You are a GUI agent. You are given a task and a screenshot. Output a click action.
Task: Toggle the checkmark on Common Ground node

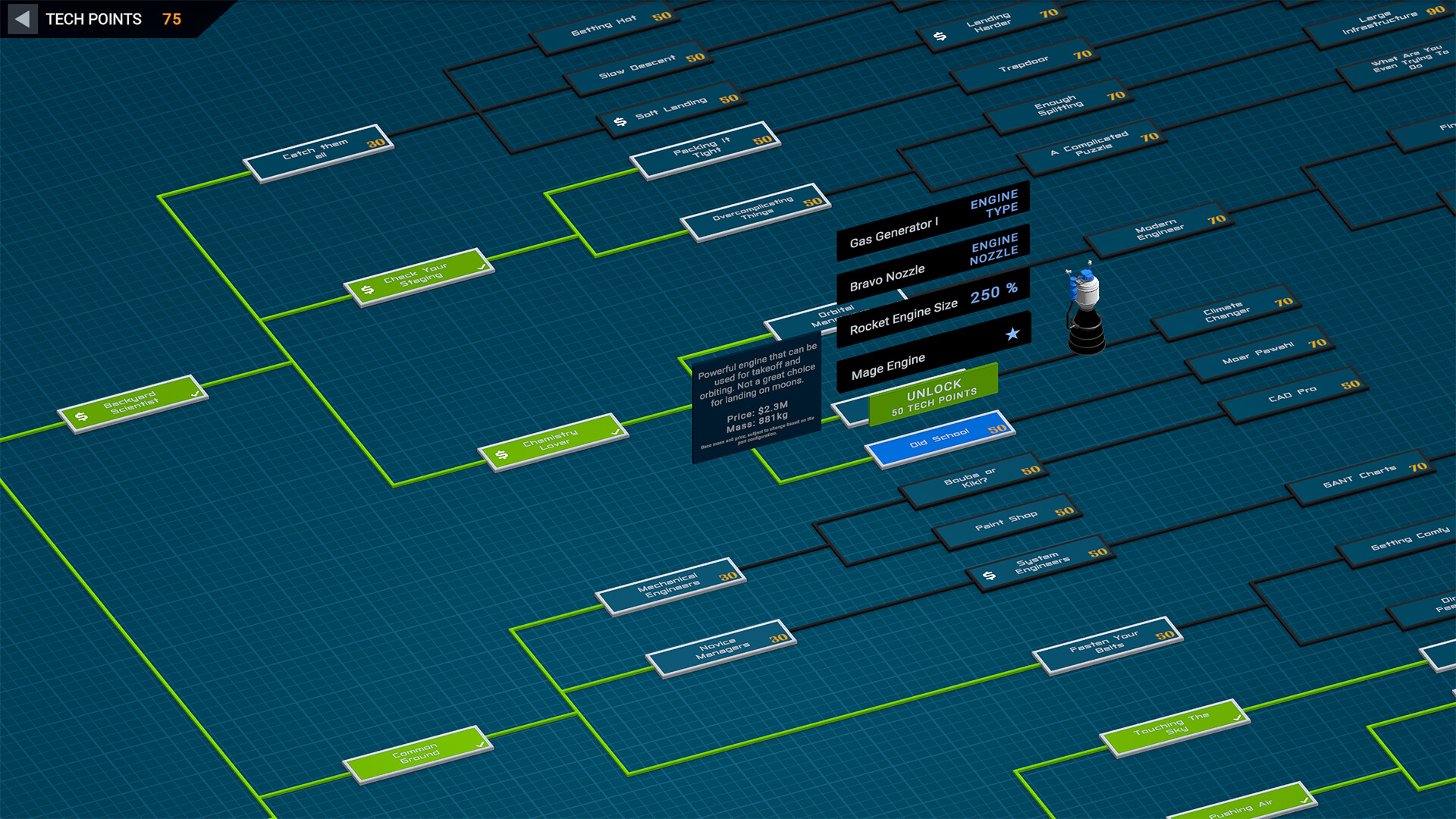pyautogui.click(x=480, y=746)
